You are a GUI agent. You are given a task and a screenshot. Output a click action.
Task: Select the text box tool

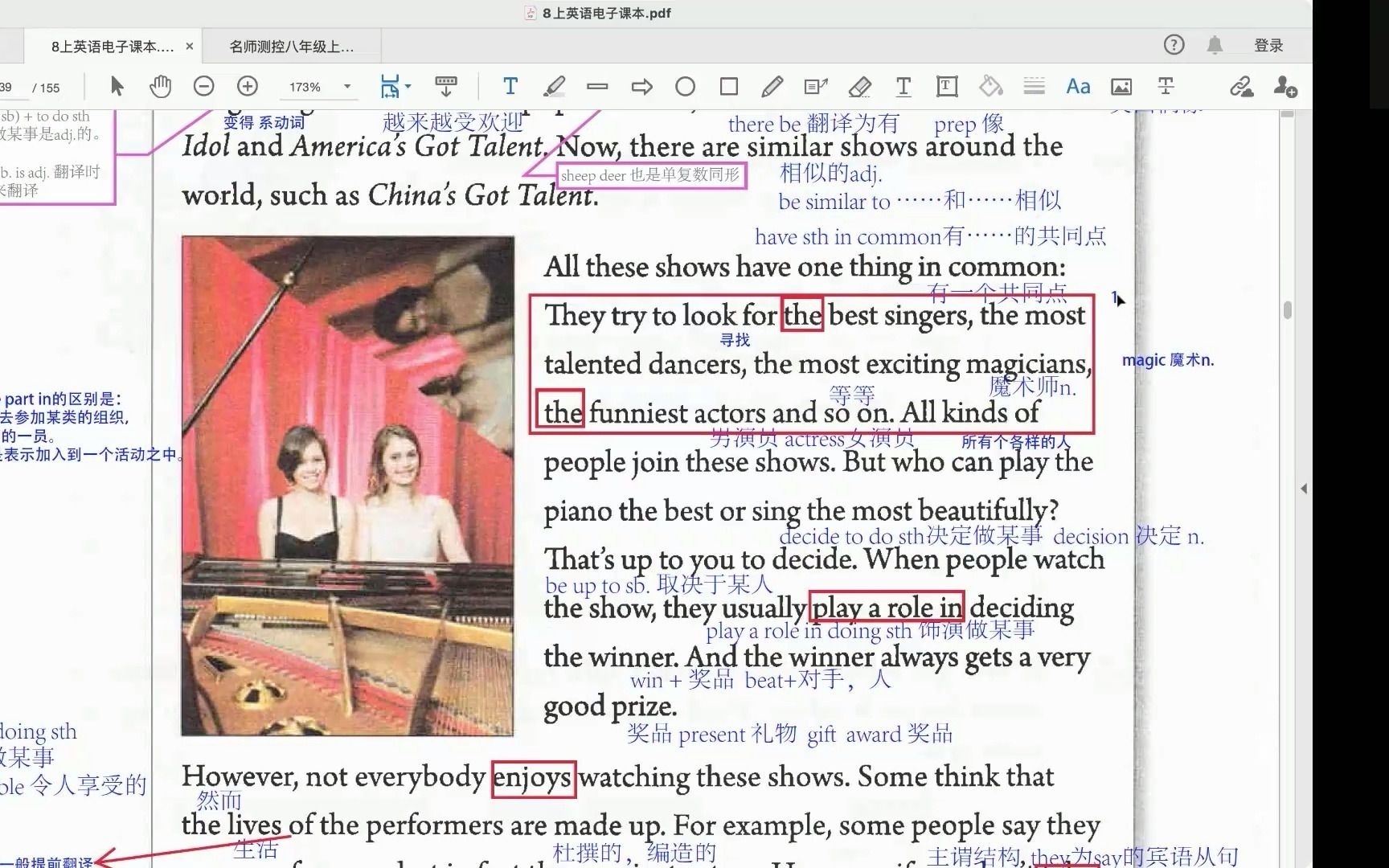coord(947,86)
